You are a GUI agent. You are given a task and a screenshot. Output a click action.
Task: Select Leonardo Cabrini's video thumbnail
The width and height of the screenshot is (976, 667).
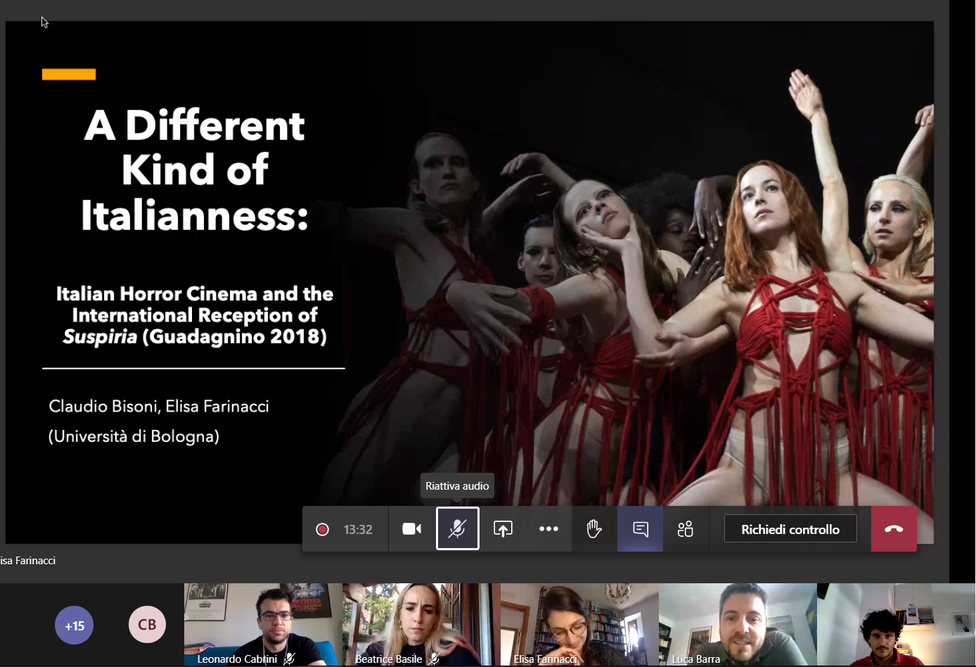tap(262, 624)
